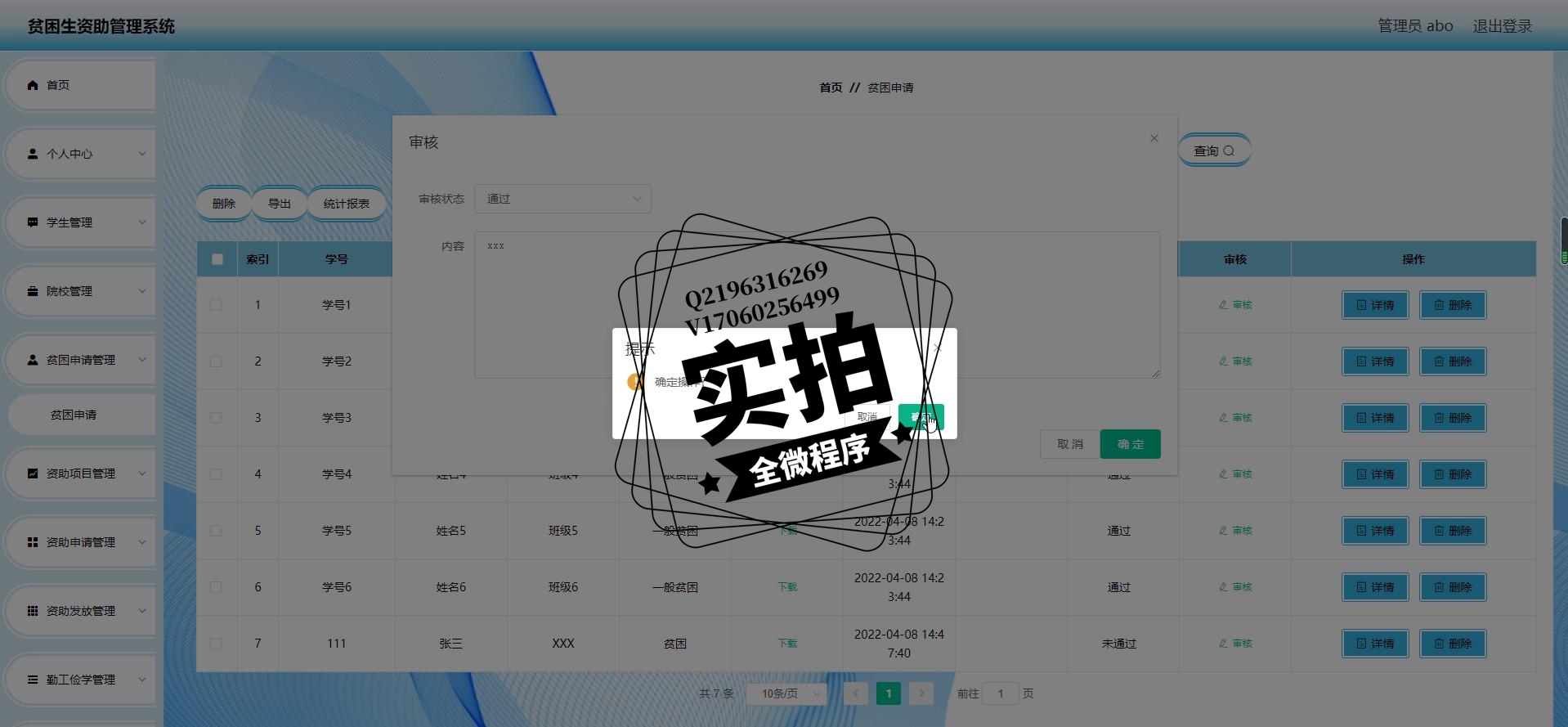Open the 审核状态 dropdown showing 通过
Screen dimensions: 1568x727
(562, 199)
